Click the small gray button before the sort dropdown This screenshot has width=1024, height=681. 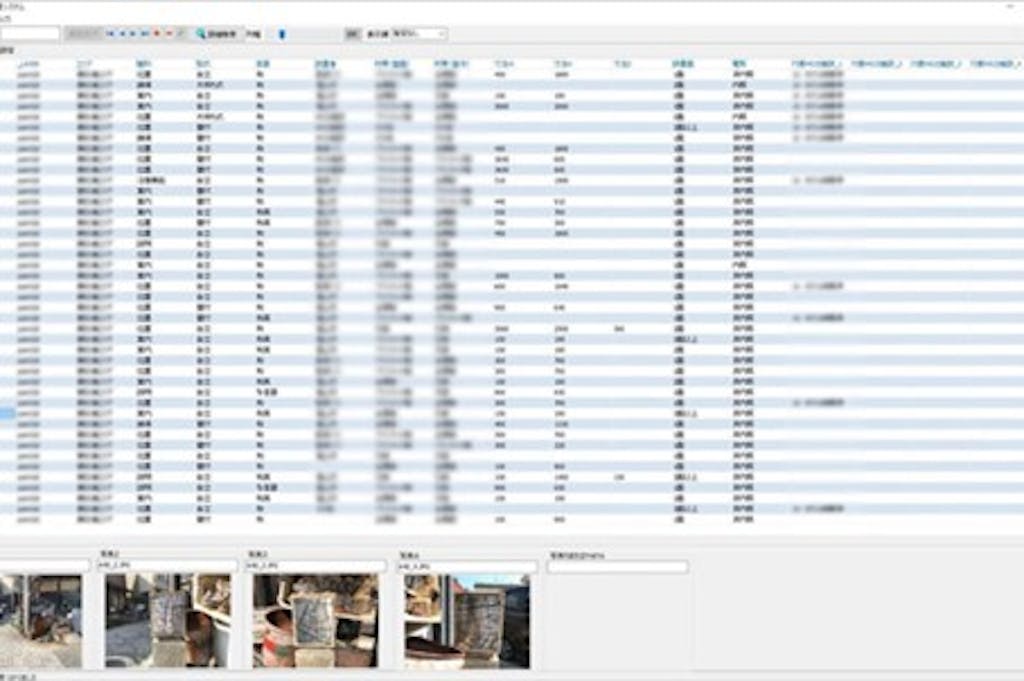click(352, 34)
